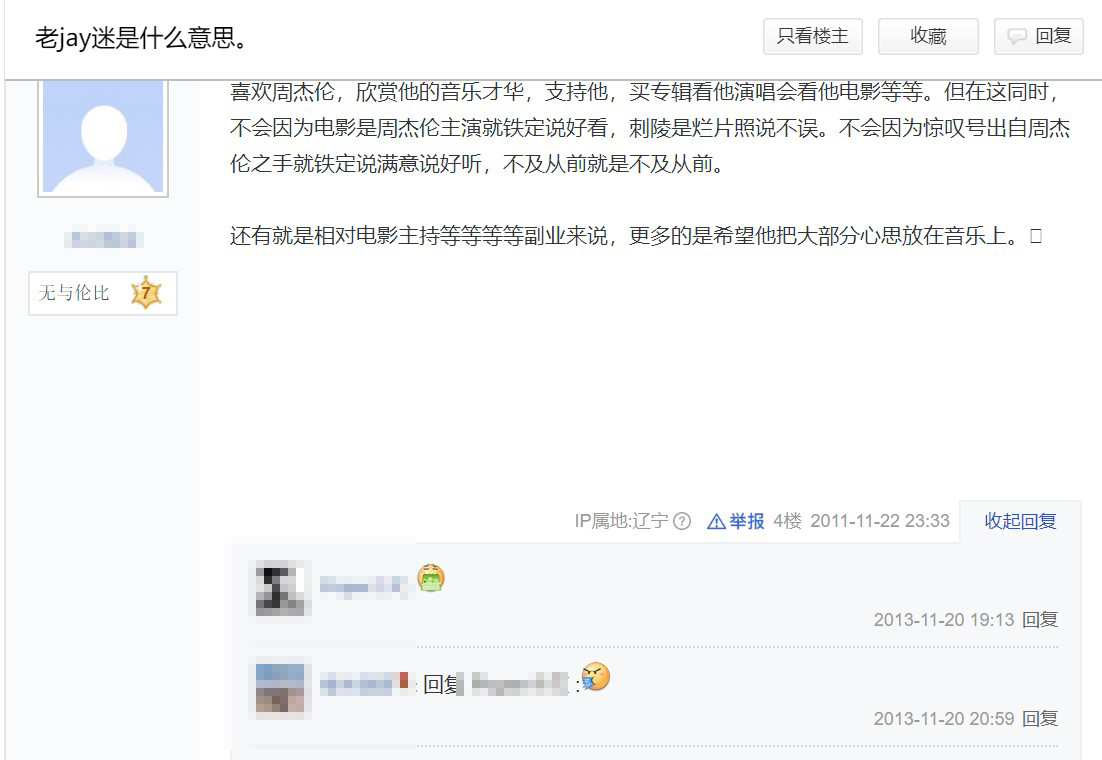Click the warning triangle report icon
This screenshot has height=760, width=1102.
(716, 521)
